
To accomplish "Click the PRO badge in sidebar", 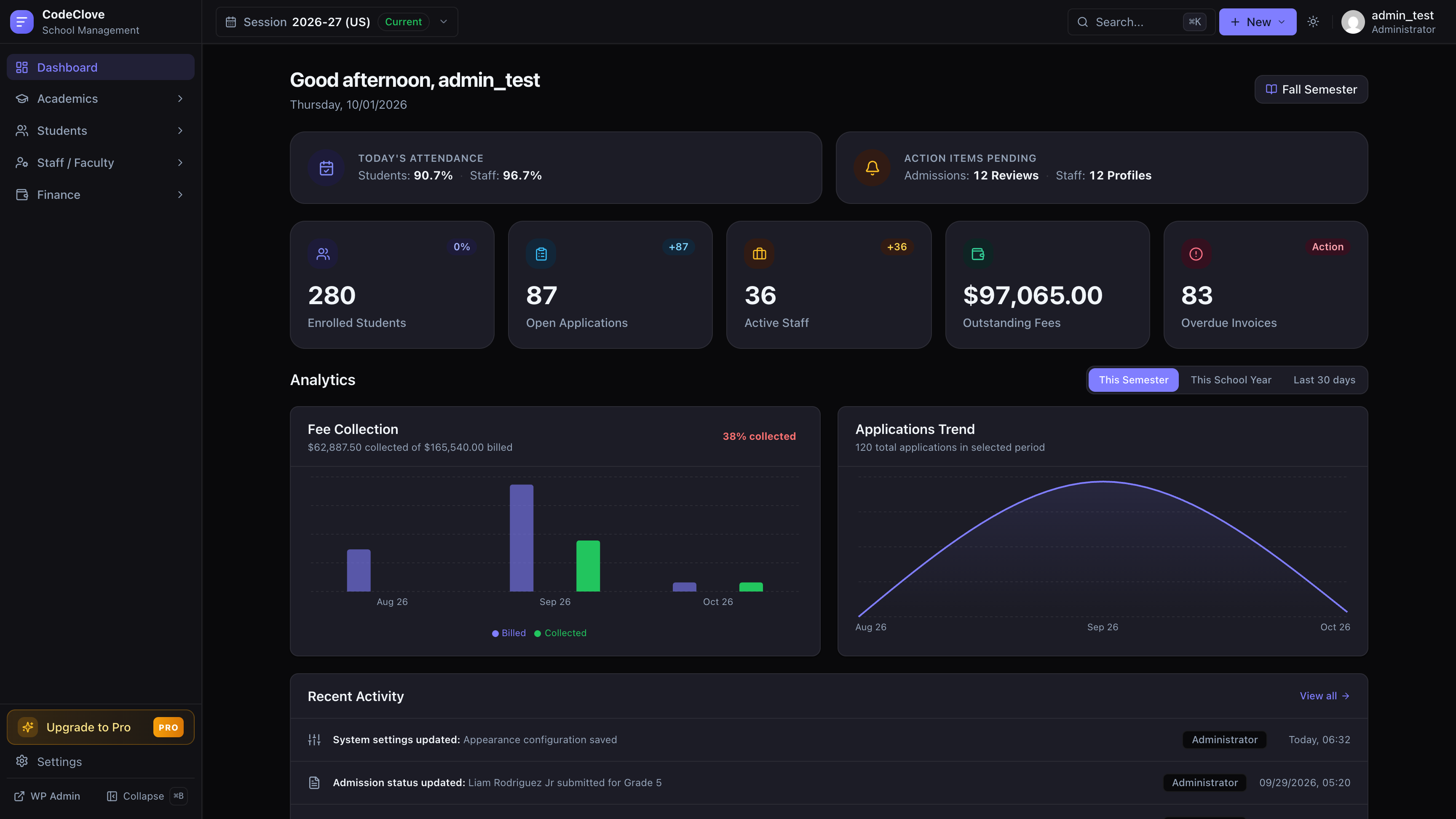I will point(168,727).
